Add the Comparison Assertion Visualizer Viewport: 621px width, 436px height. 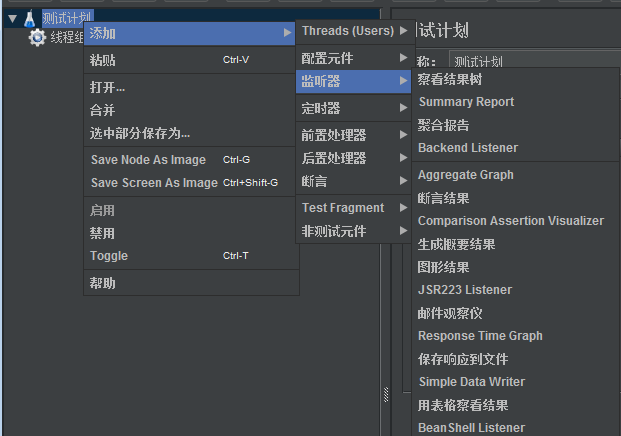[x=516, y=221]
